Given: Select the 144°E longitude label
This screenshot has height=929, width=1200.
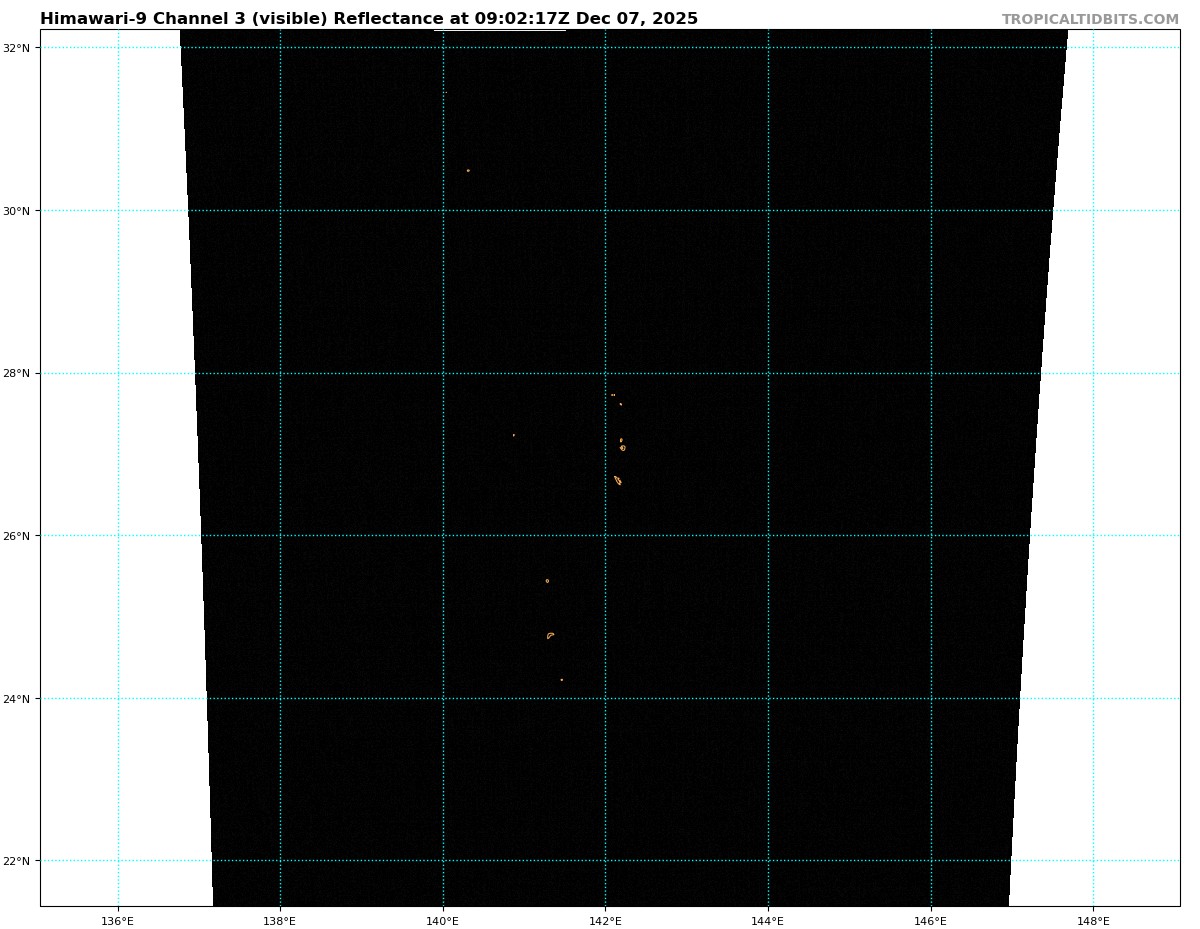Looking at the screenshot, I should [768, 921].
